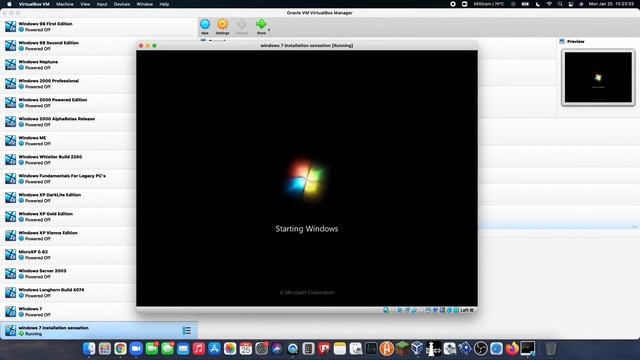Click the Preview section header
This screenshot has width=640, height=360.
pos(575,41)
